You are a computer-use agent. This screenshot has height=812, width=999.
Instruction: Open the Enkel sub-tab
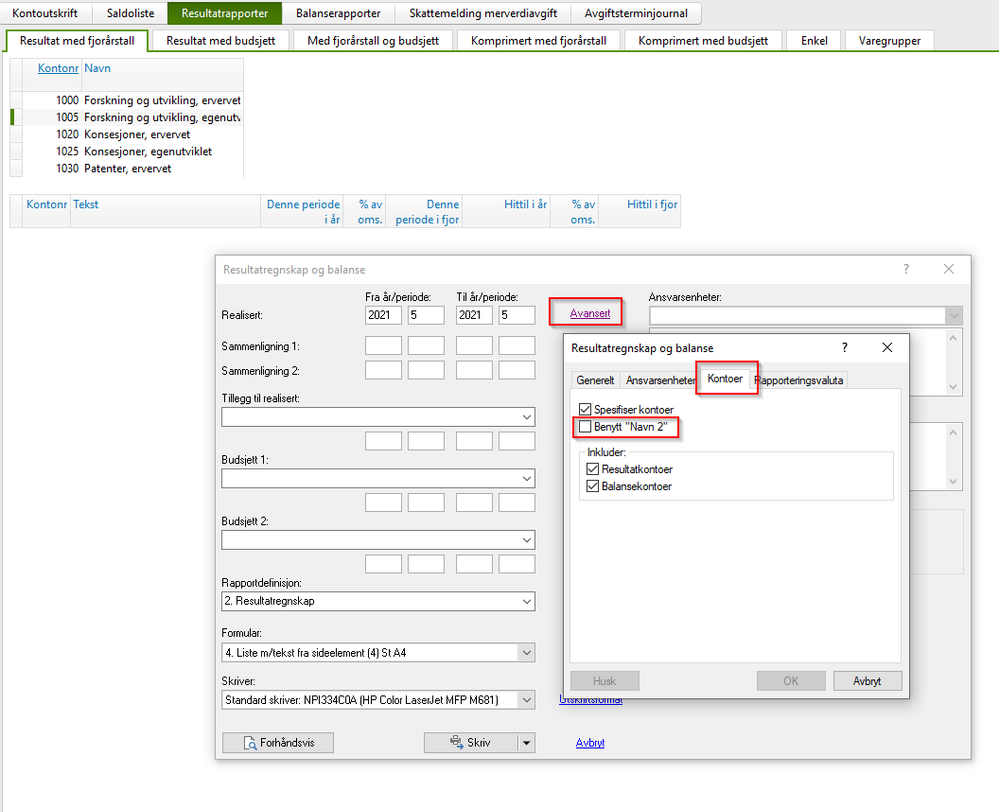[814, 41]
